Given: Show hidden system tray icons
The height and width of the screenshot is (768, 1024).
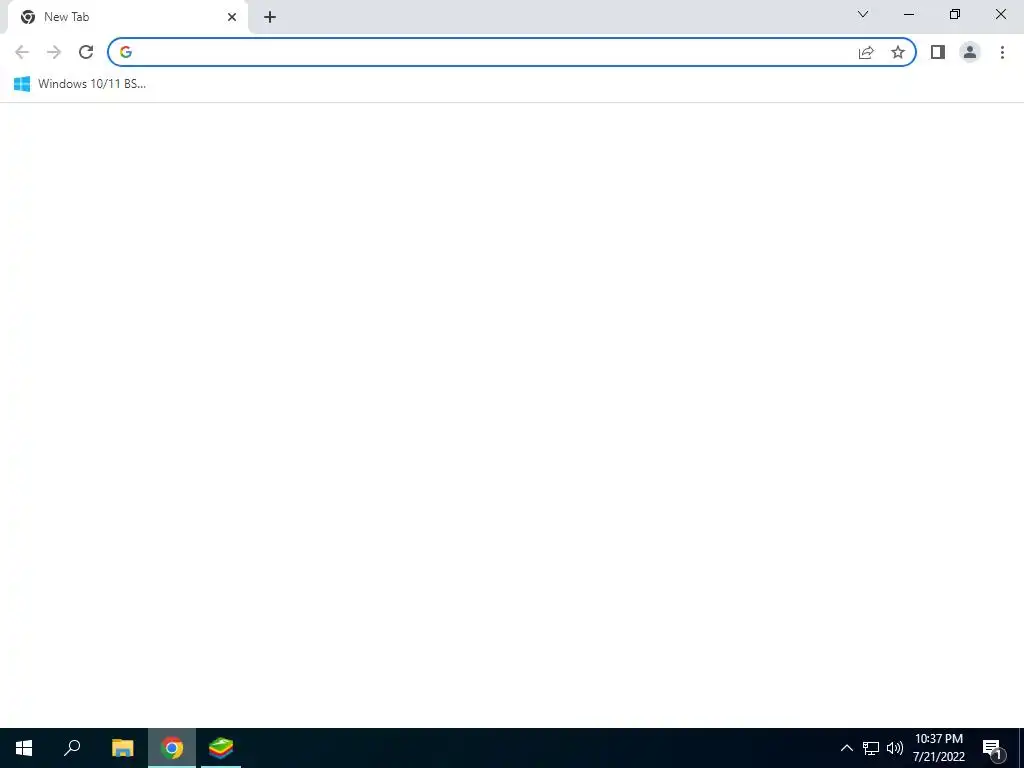Looking at the screenshot, I should coord(846,748).
